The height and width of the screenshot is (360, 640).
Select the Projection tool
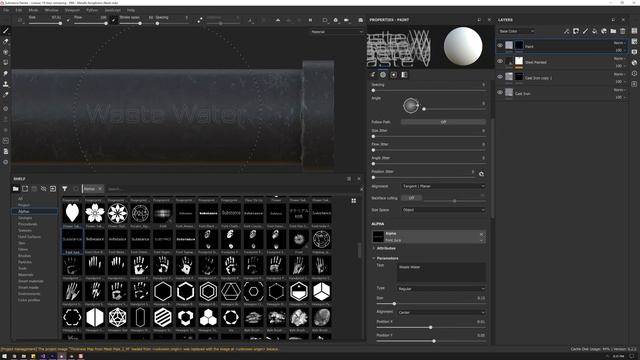click(6, 52)
